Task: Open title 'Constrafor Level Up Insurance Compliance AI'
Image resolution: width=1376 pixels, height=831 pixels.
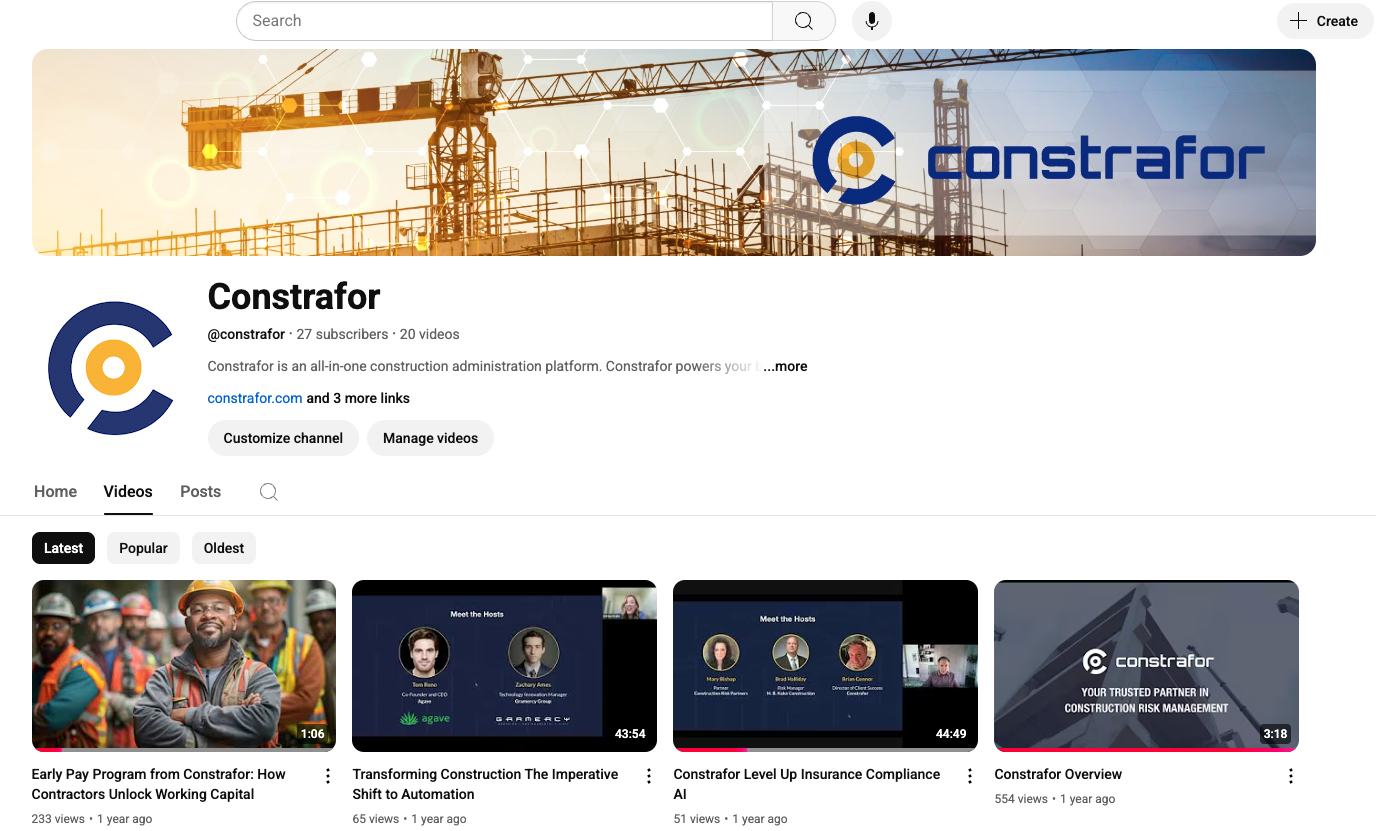Action: [x=807, y=784]
